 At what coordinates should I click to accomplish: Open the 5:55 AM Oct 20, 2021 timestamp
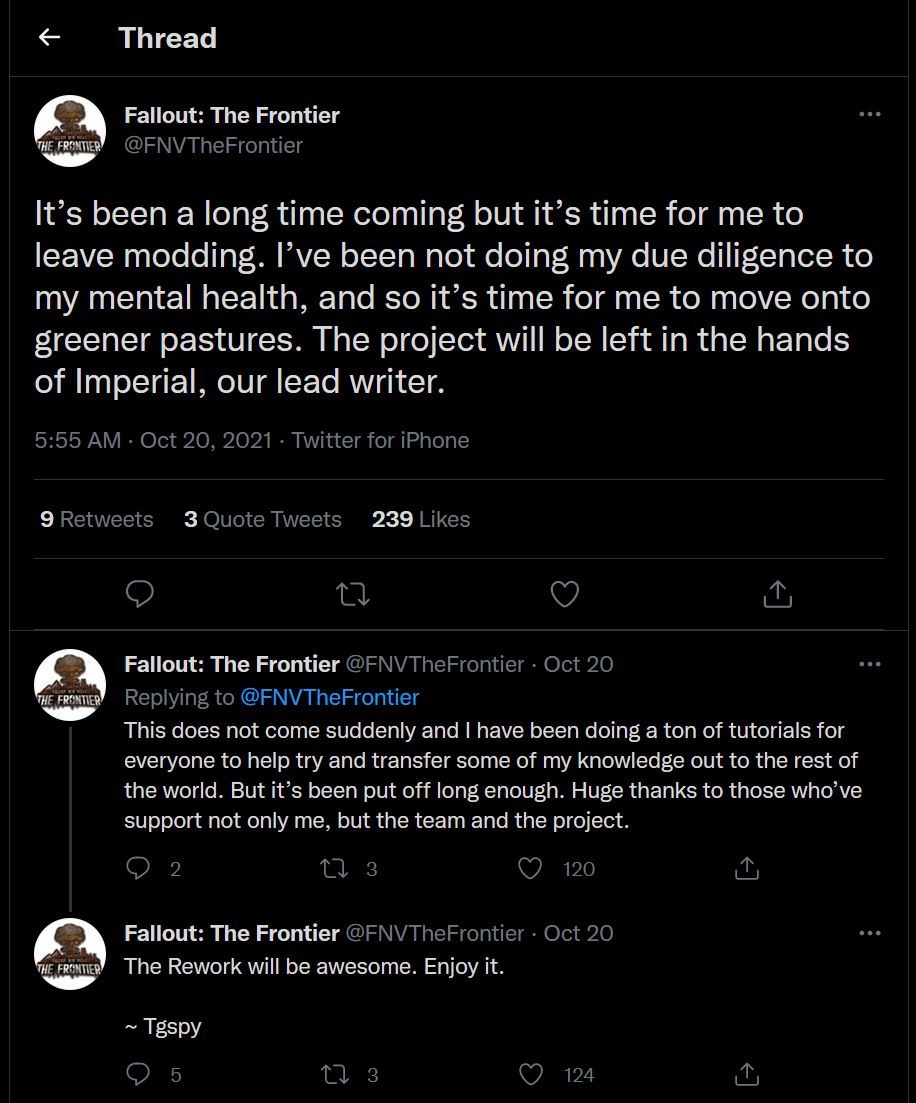coord(153,440)
